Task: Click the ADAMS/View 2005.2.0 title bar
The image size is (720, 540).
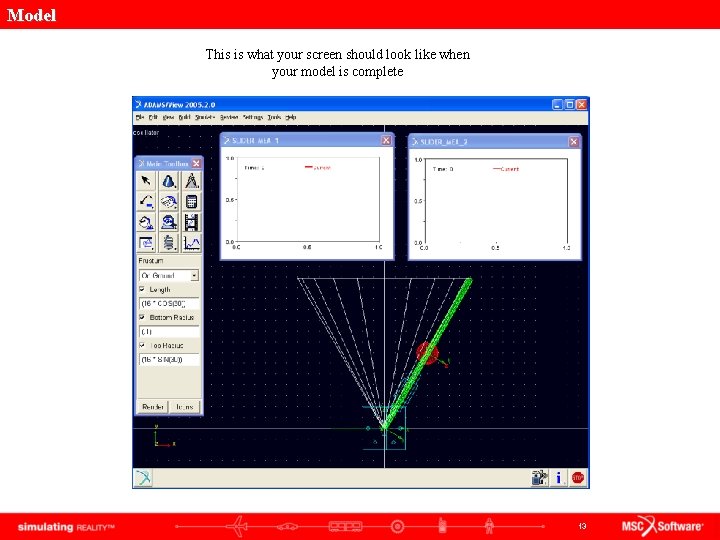Action: pos(342,105)
